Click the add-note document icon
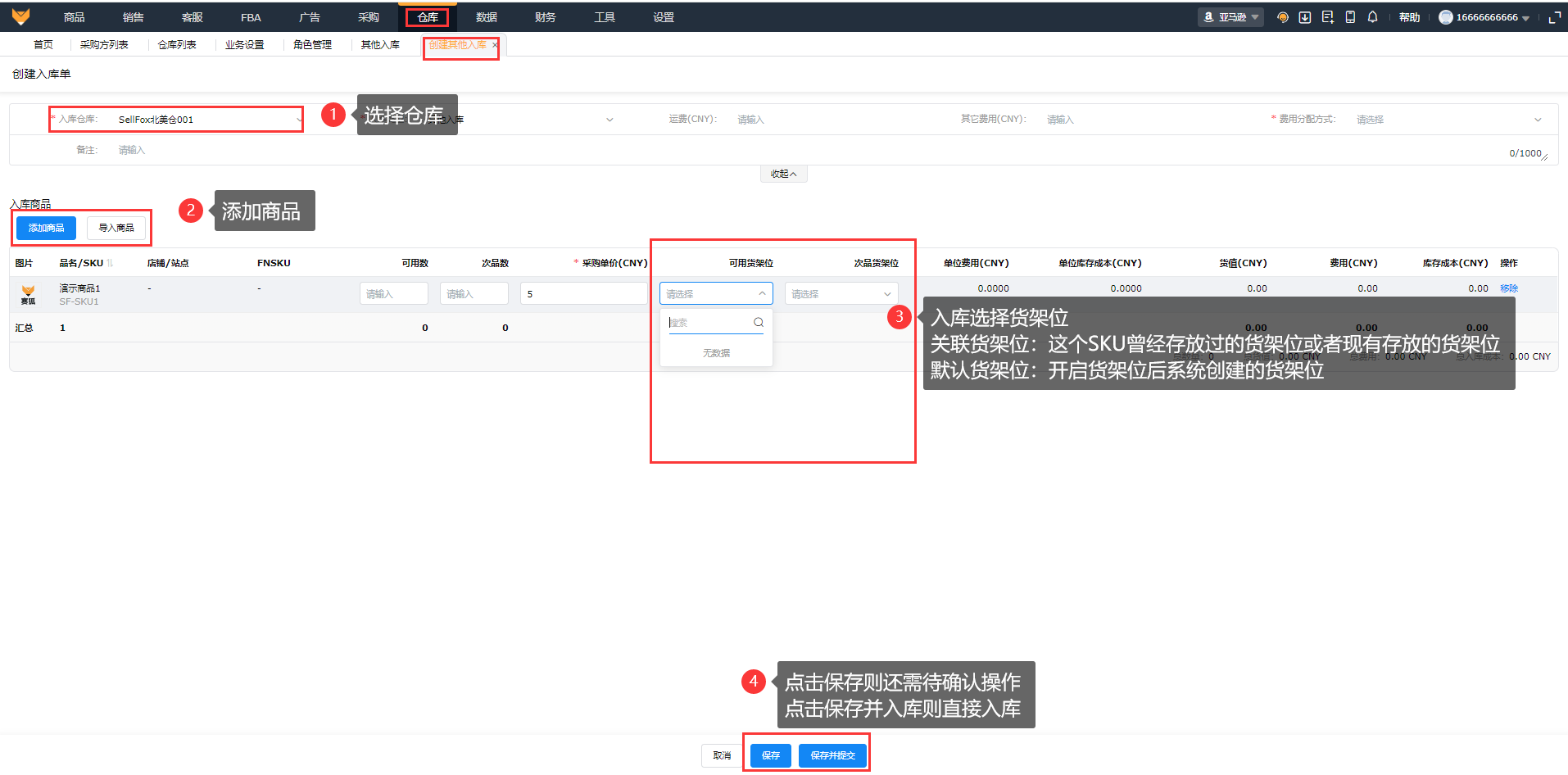This screenshot has width=1568, height=775. (1328, 17)
